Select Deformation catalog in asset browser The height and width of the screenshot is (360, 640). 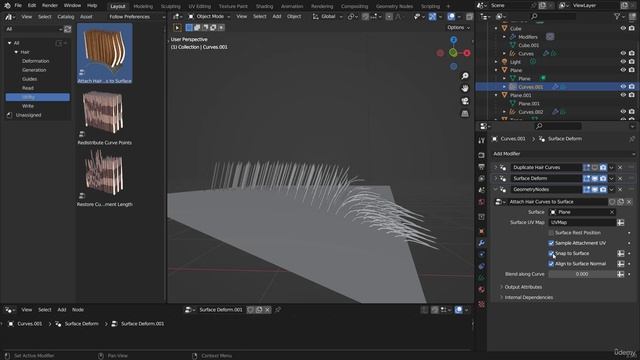(36, 61)
